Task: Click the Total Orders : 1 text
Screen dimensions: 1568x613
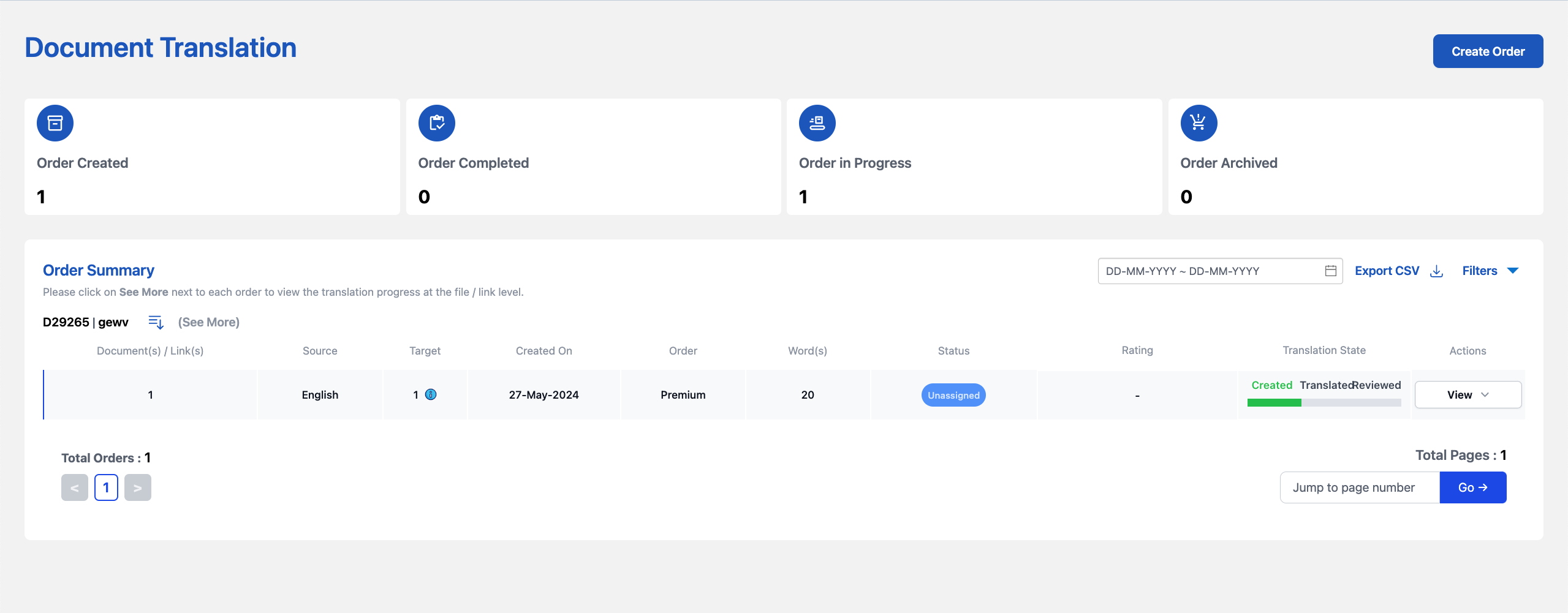Action: click(106, 458)
